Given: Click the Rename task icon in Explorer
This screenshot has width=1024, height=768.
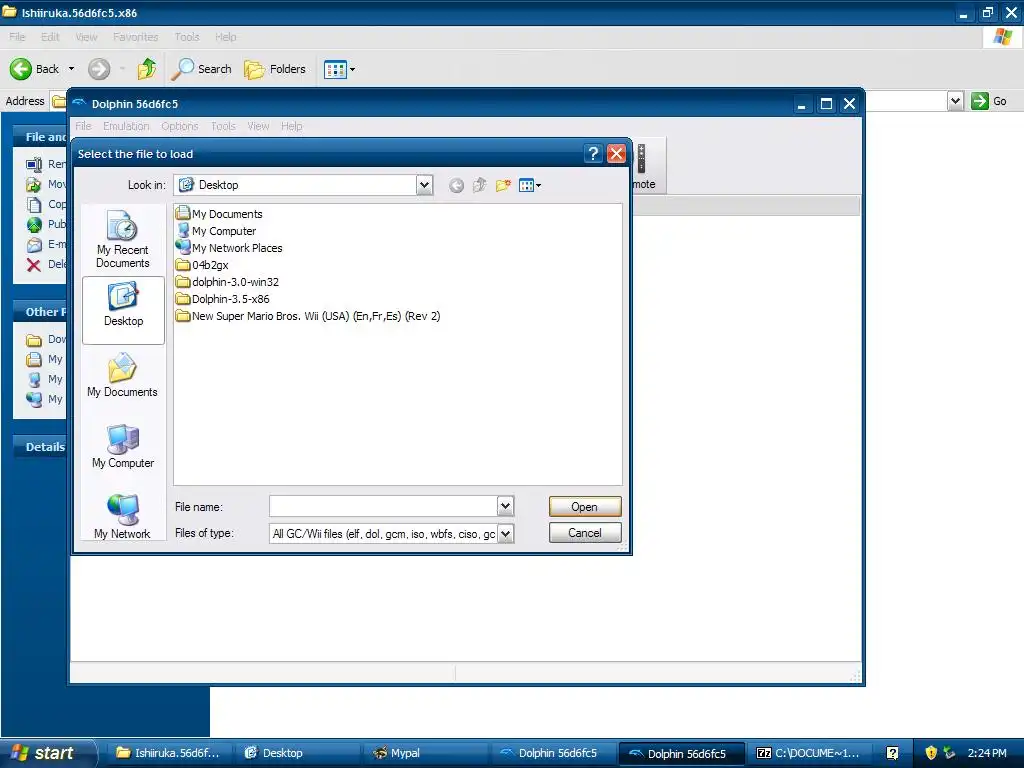Looking at the screenshot, I should tap(34, 165).
